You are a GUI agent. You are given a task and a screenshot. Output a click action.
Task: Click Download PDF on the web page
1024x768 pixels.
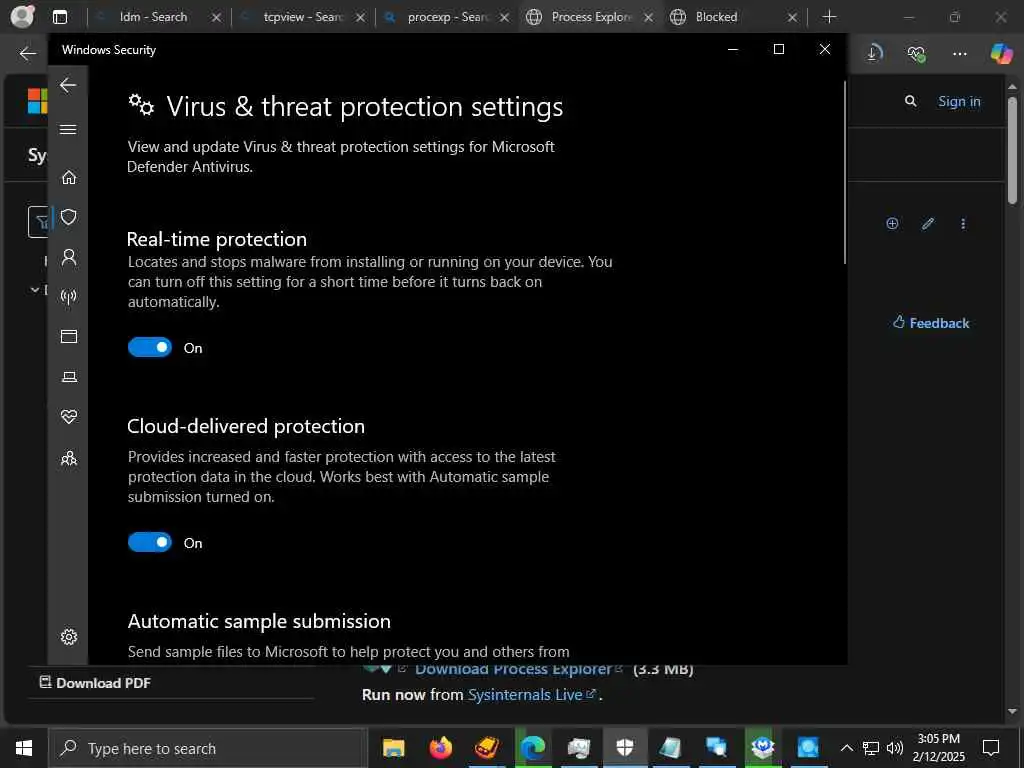[x=95, y=683]
